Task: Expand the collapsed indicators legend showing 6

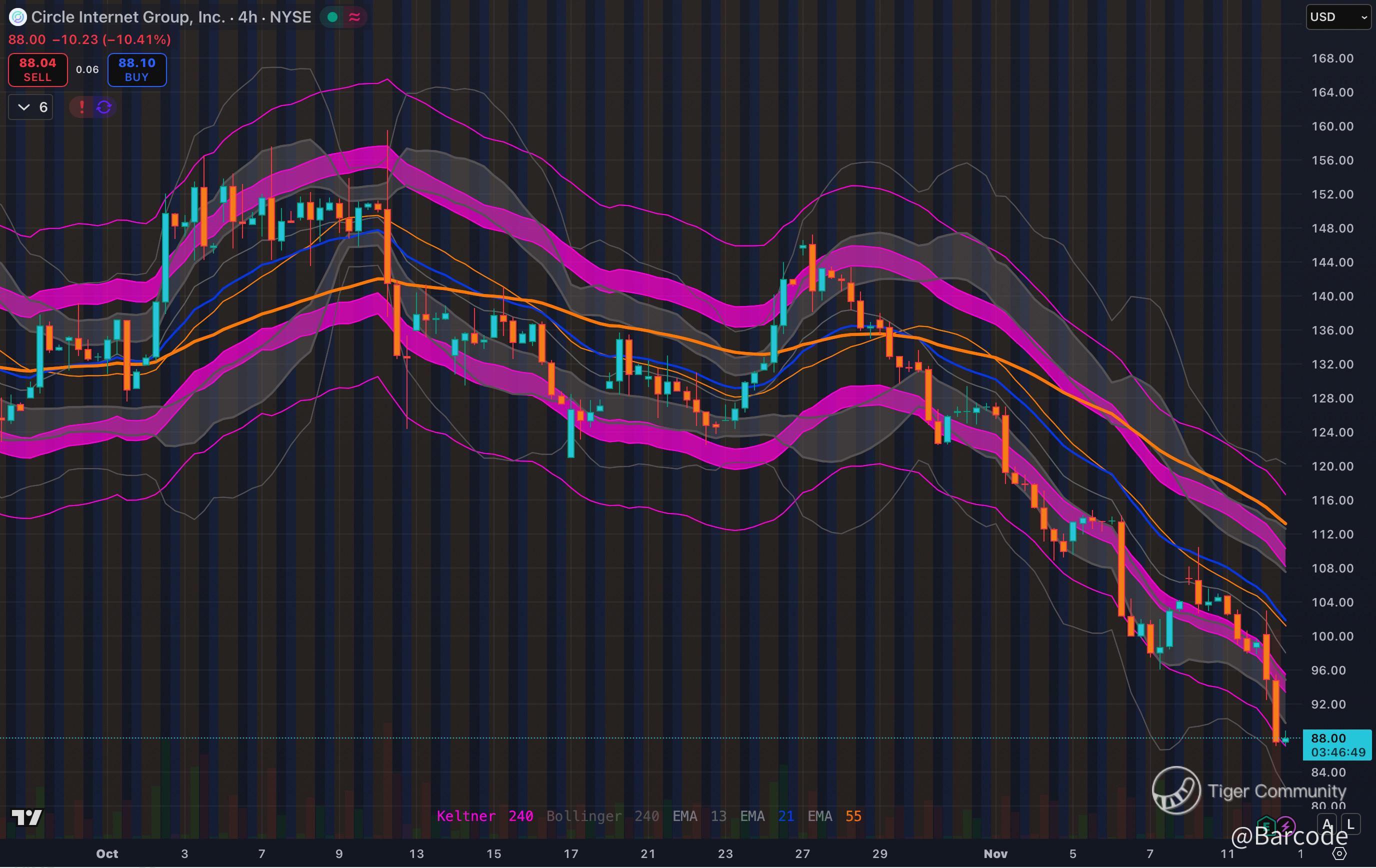Action: (x=31, y=107)
